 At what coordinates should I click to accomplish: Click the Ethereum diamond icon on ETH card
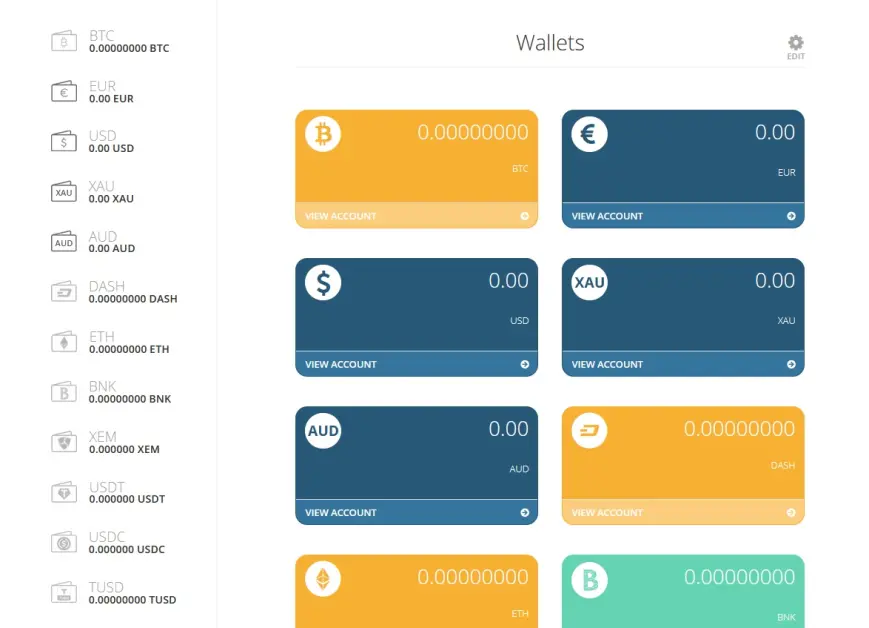pos(323,579)
